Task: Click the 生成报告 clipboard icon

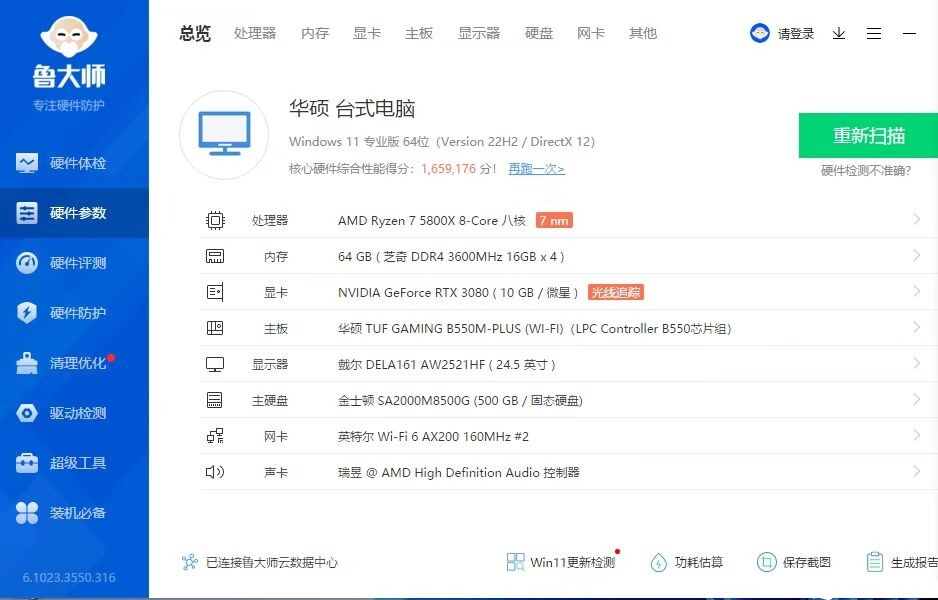Action: [x=875, y=562]
